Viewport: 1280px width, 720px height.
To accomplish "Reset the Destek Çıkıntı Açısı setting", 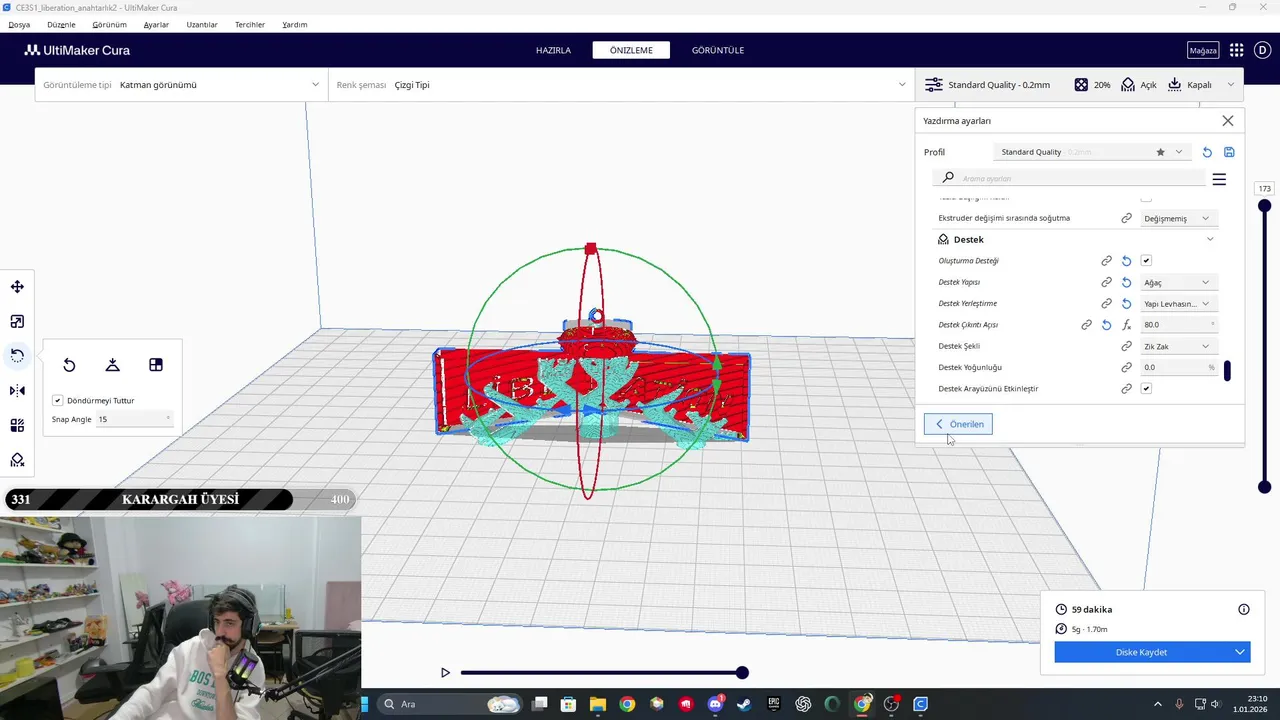I will tap(1106, 325).
